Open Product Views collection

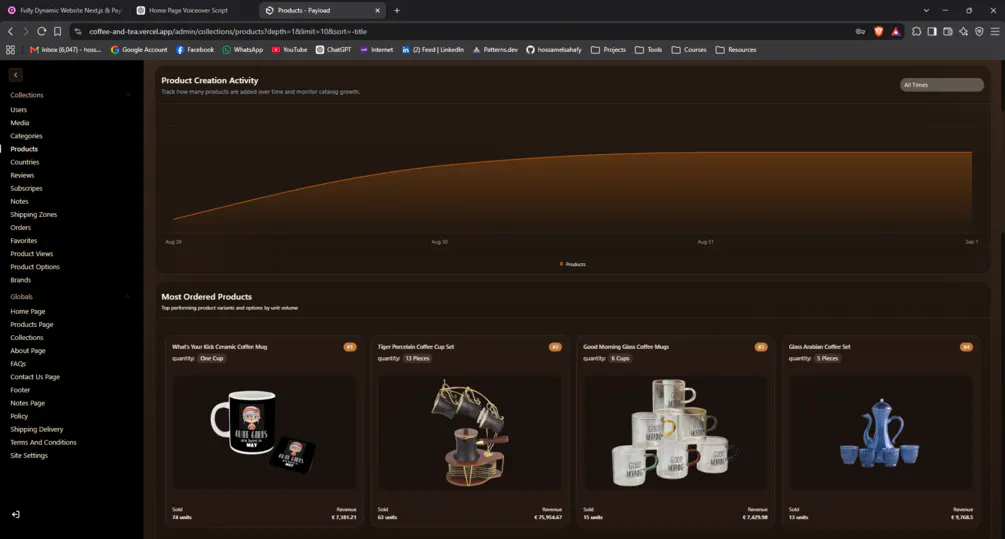tap(31, 254)
